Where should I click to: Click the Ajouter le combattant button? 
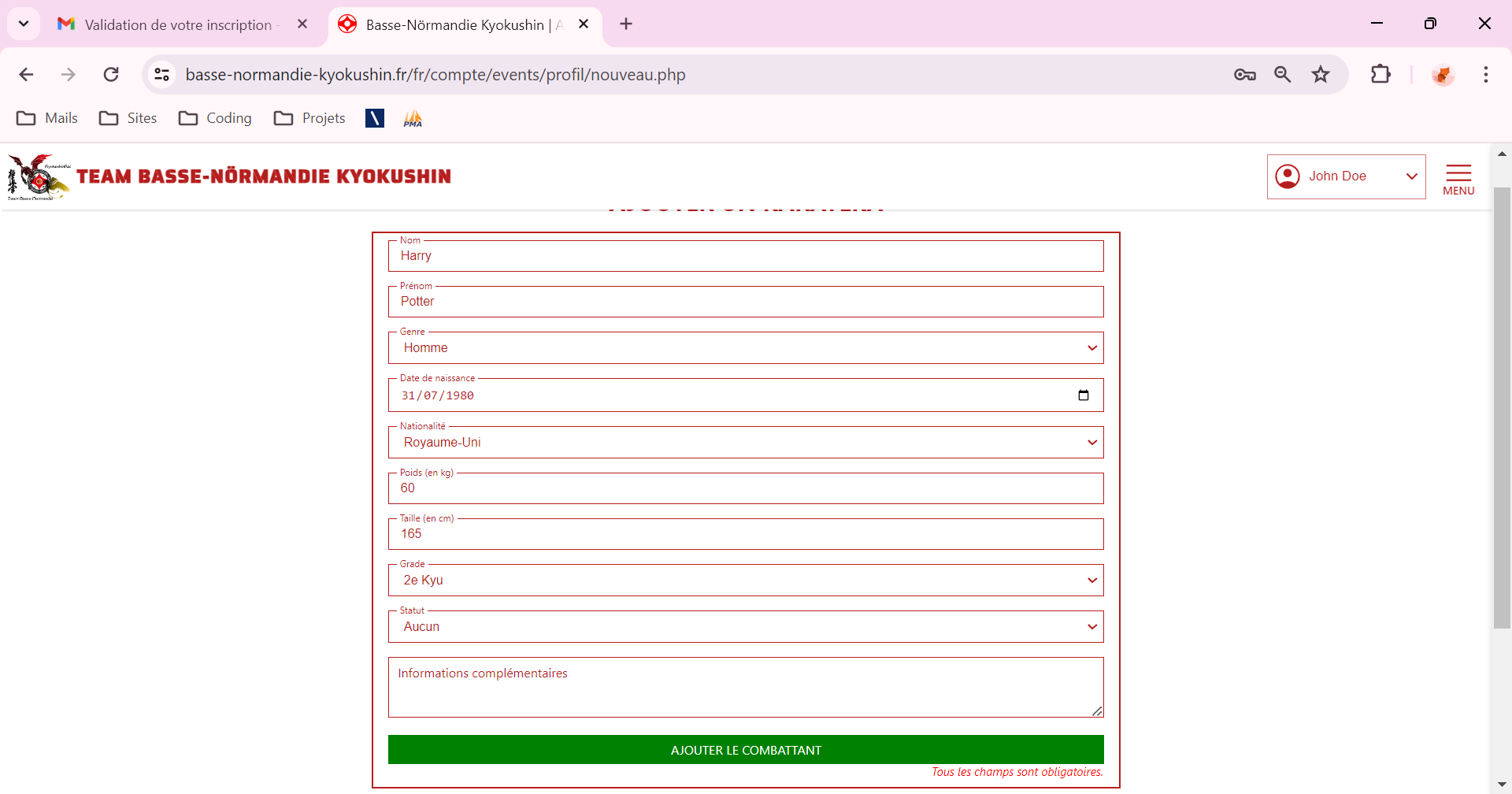pyautogui.click(x=745, y=750)
